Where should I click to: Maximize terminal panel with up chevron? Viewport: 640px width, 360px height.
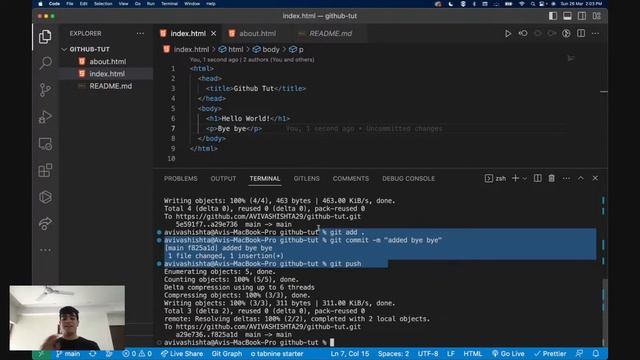click(x=580, y=178)
